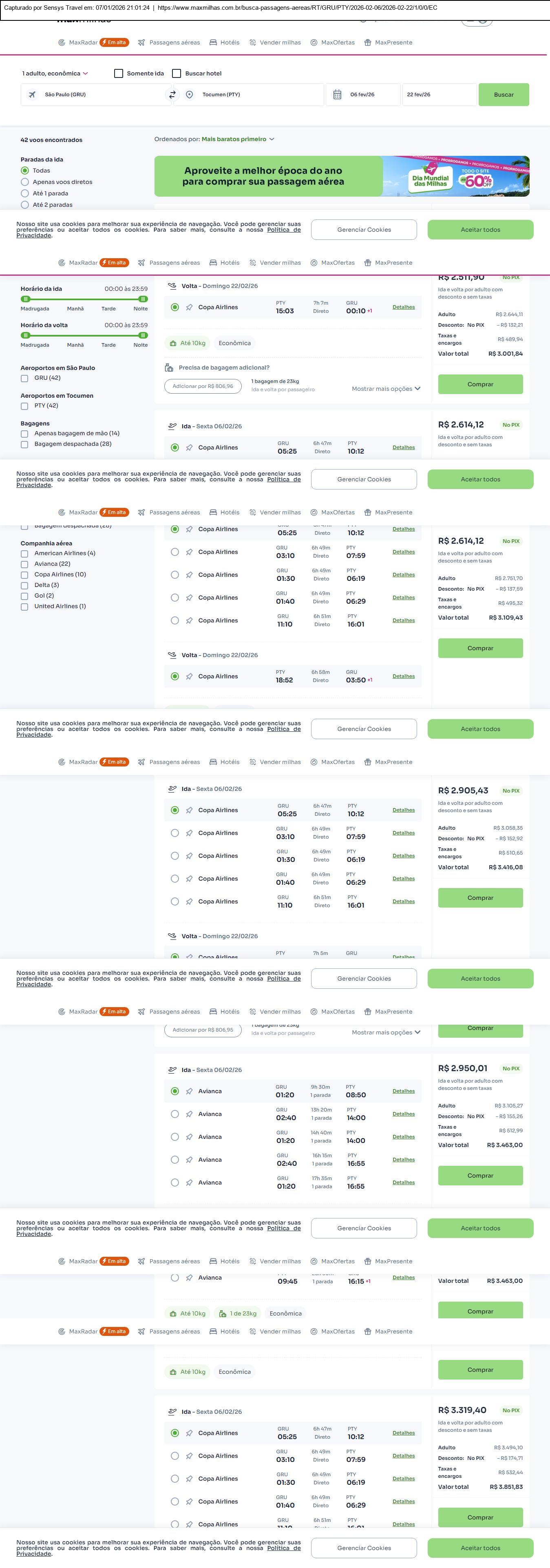Open the '1 adulto, econômica' passenger dropdown
550x1568 pixels.
[55, 74]
